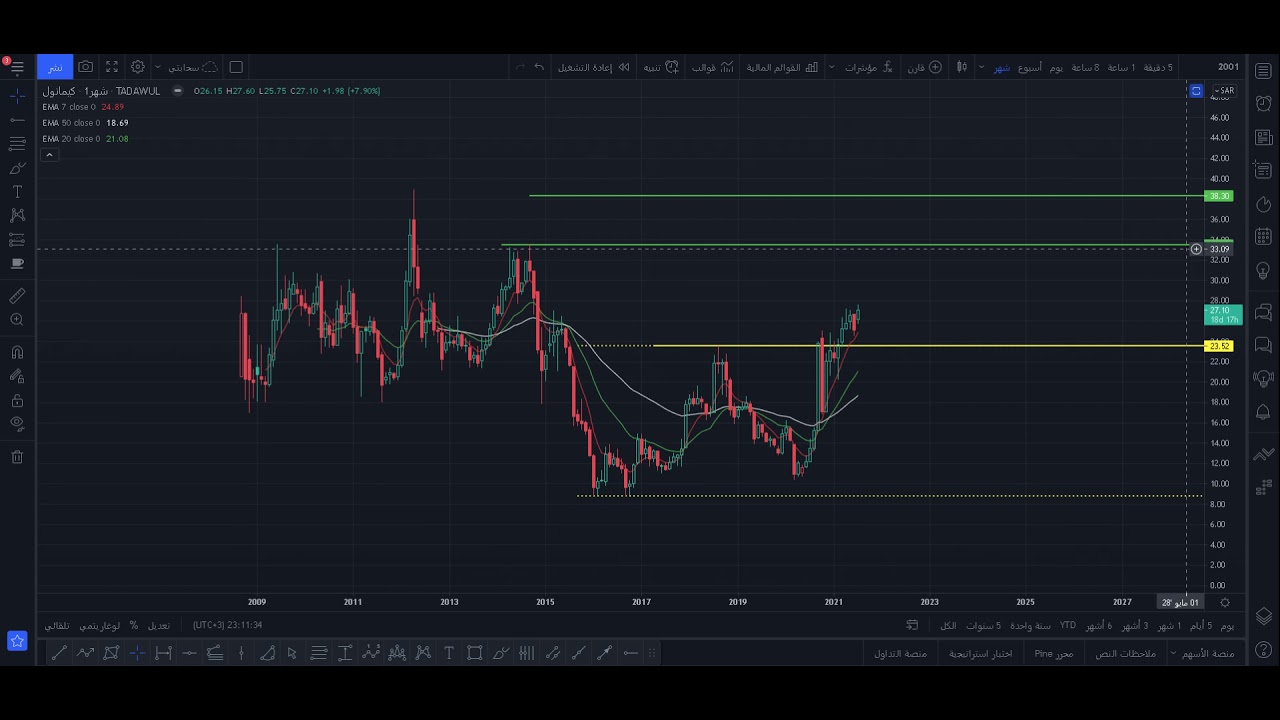Collapse the indicator legend chevron
This screenshot has width=1280, height=720.
[x=48, y=155]
